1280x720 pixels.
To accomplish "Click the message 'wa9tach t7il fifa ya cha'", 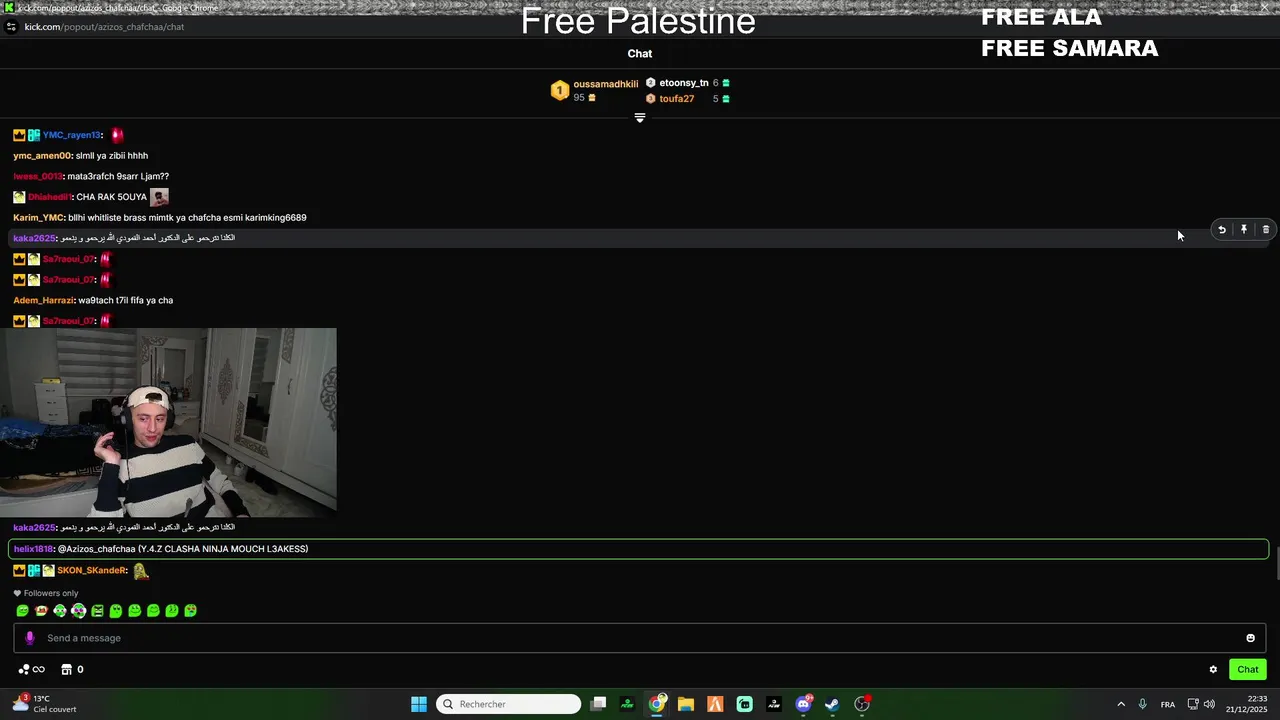I will click(126, 300).
